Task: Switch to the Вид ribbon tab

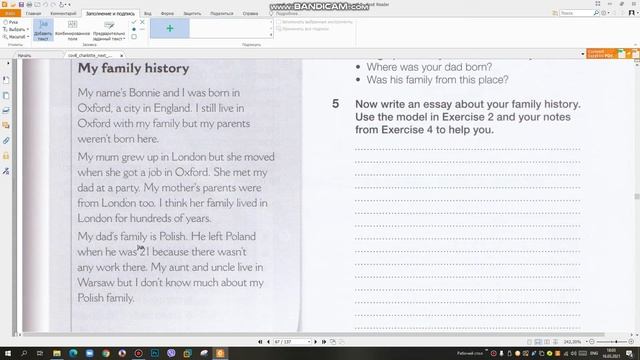Action: point(148,13)
